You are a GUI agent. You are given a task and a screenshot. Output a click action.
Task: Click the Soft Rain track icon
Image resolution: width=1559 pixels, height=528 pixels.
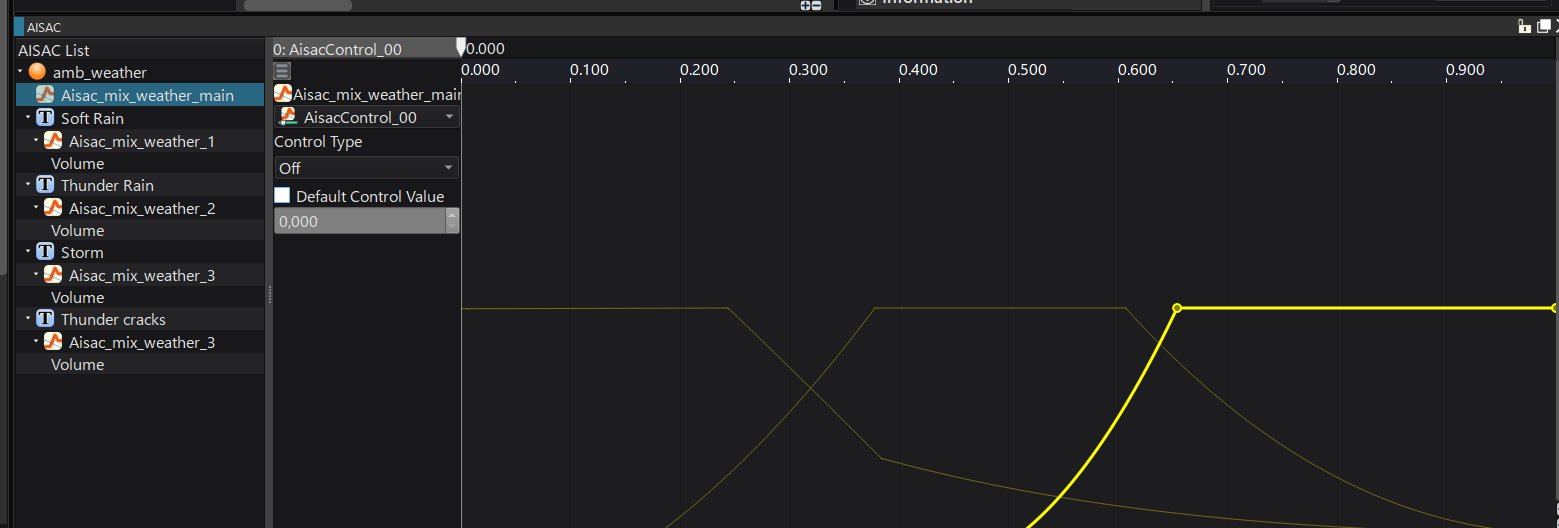(45, 118)
